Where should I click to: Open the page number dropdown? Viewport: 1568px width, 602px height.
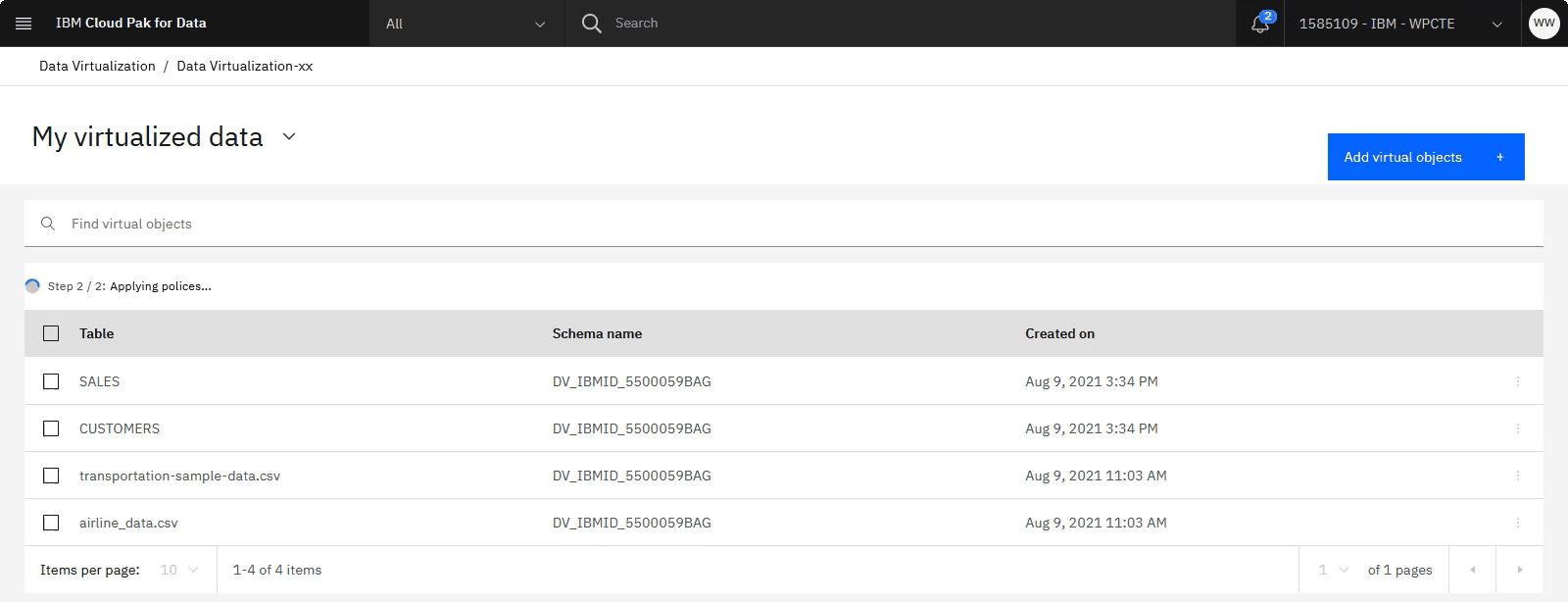[1333, 570]
